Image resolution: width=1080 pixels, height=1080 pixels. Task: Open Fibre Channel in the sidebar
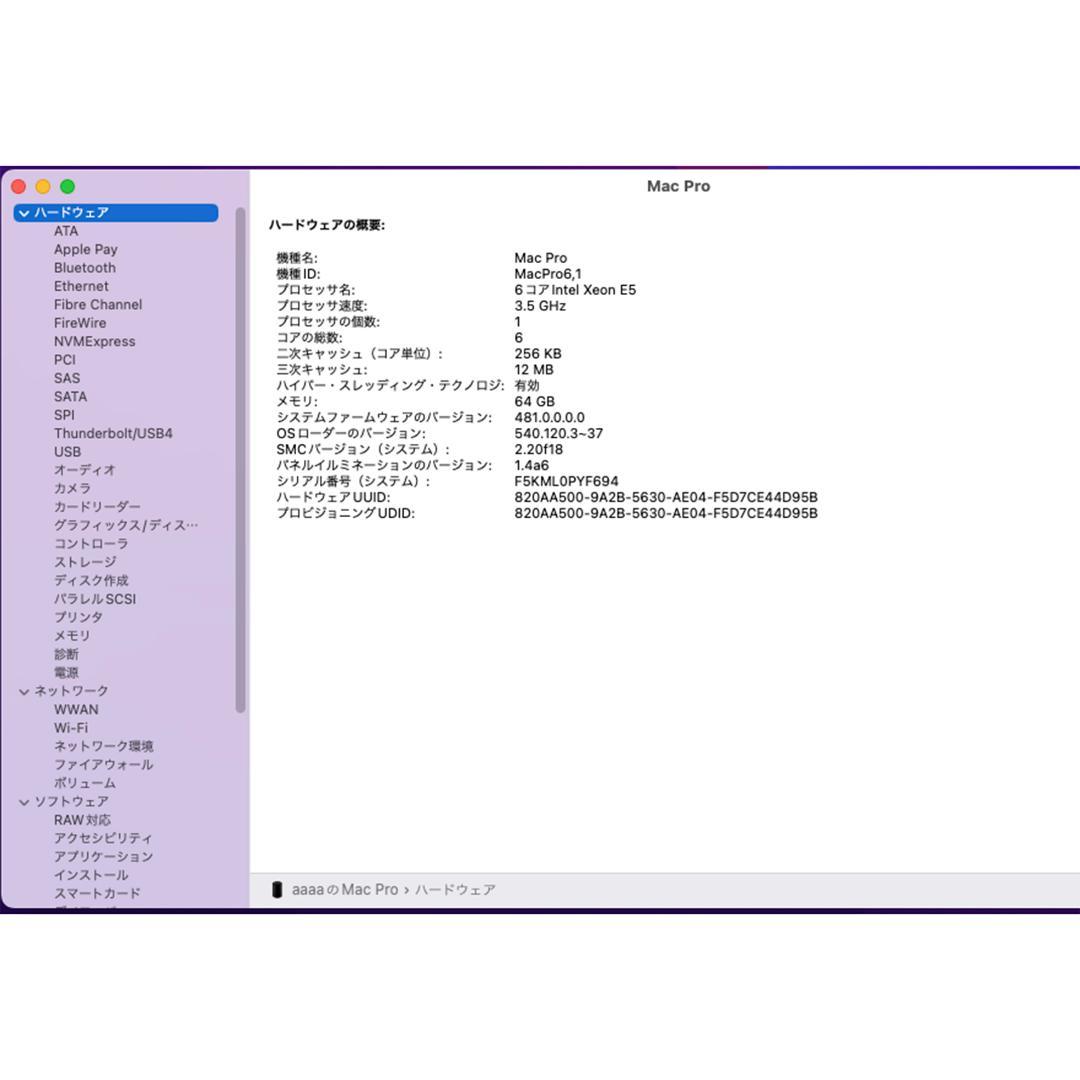[98, 304]
